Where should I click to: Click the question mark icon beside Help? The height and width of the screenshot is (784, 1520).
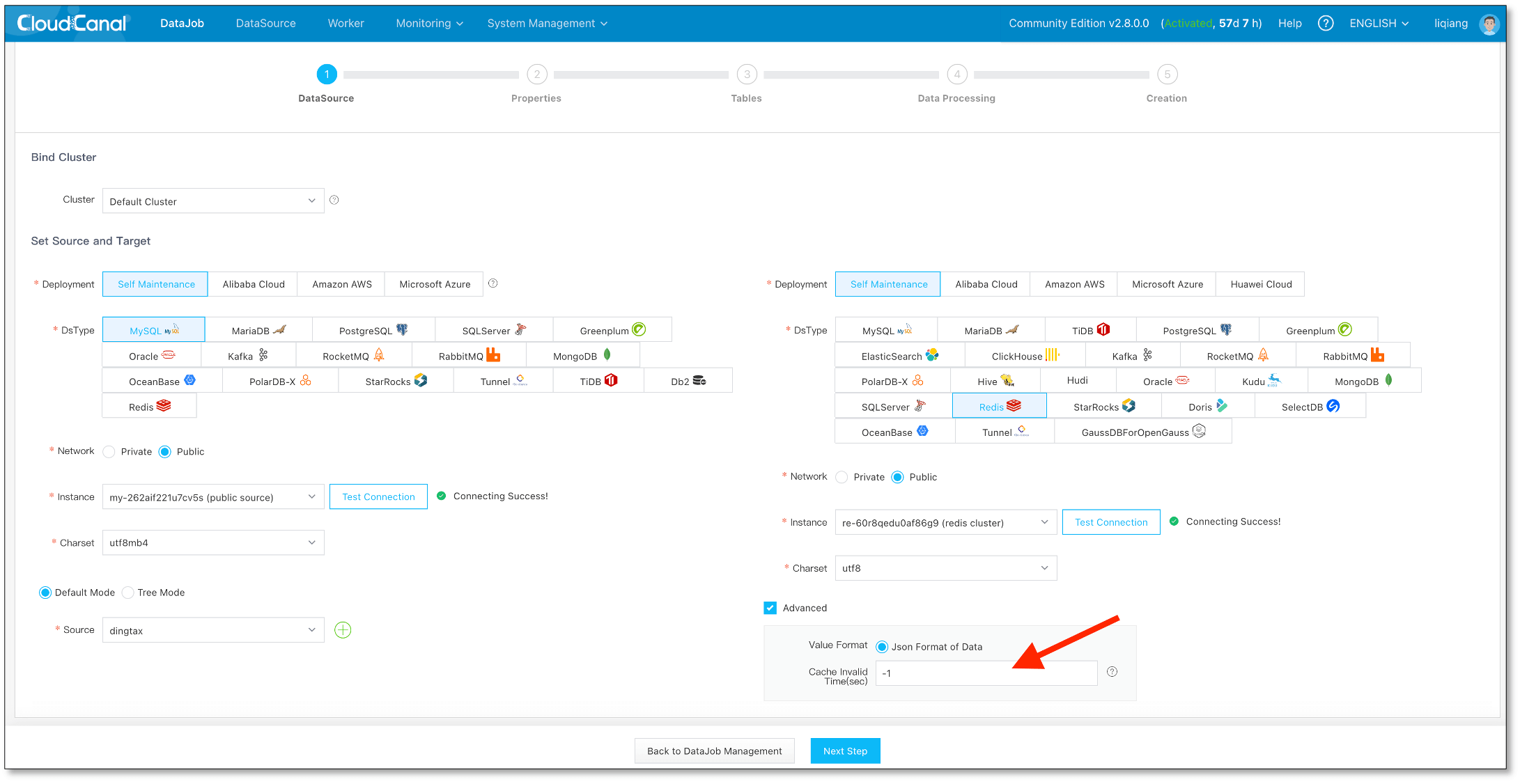click(1325, 24)
